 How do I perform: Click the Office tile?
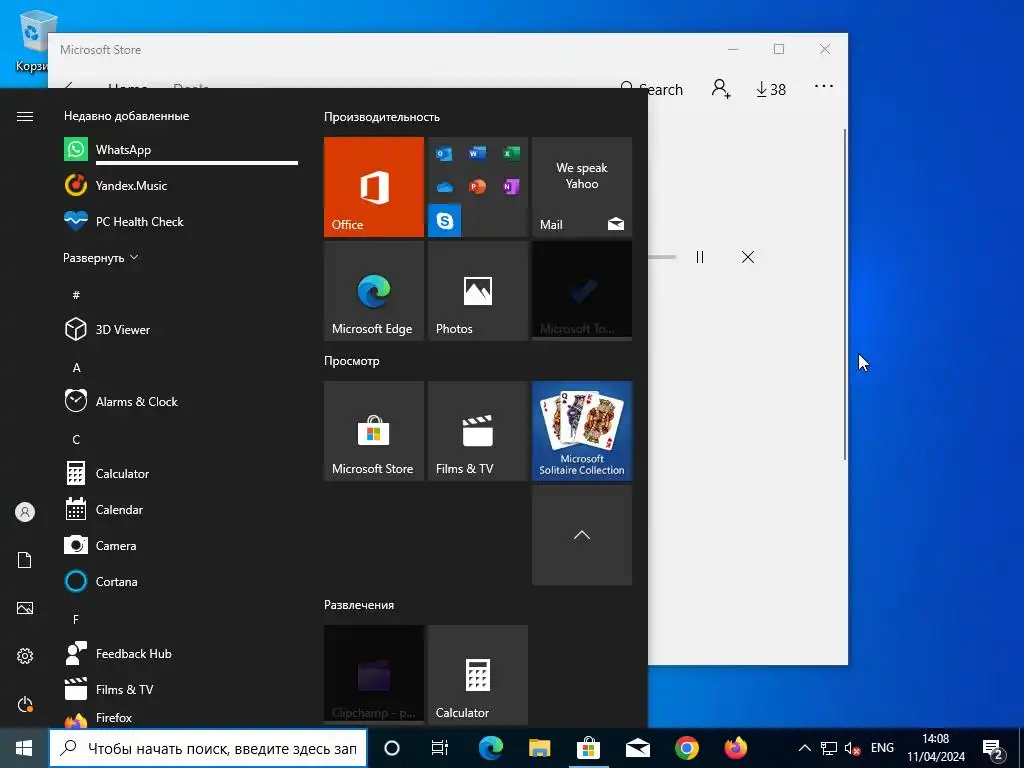pyautogui.click(x=374, y=187)
